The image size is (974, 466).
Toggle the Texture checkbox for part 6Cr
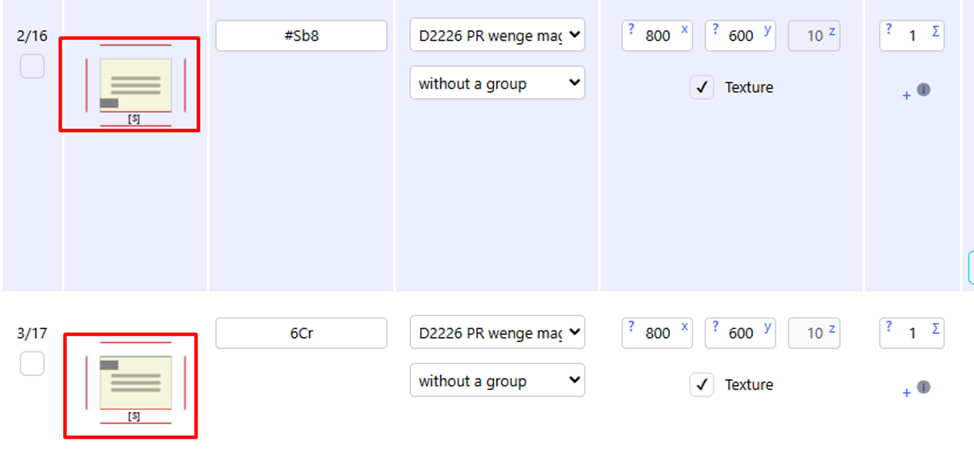pos(702,385)
